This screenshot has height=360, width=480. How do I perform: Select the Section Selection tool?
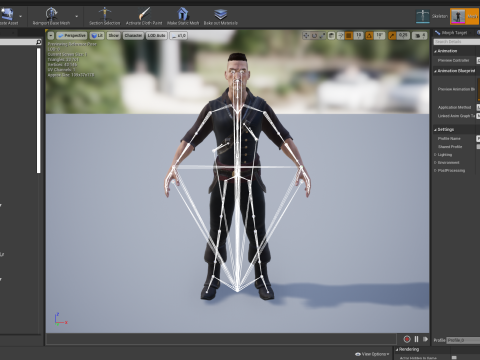104,16
